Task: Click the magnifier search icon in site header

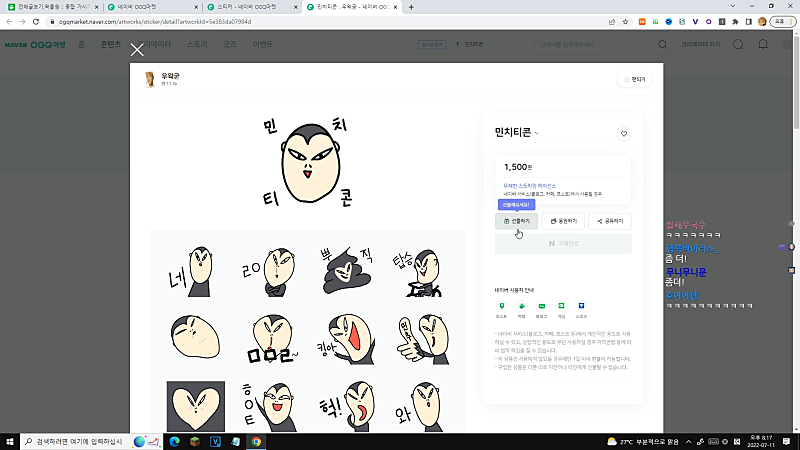Action: pos(662,45)
